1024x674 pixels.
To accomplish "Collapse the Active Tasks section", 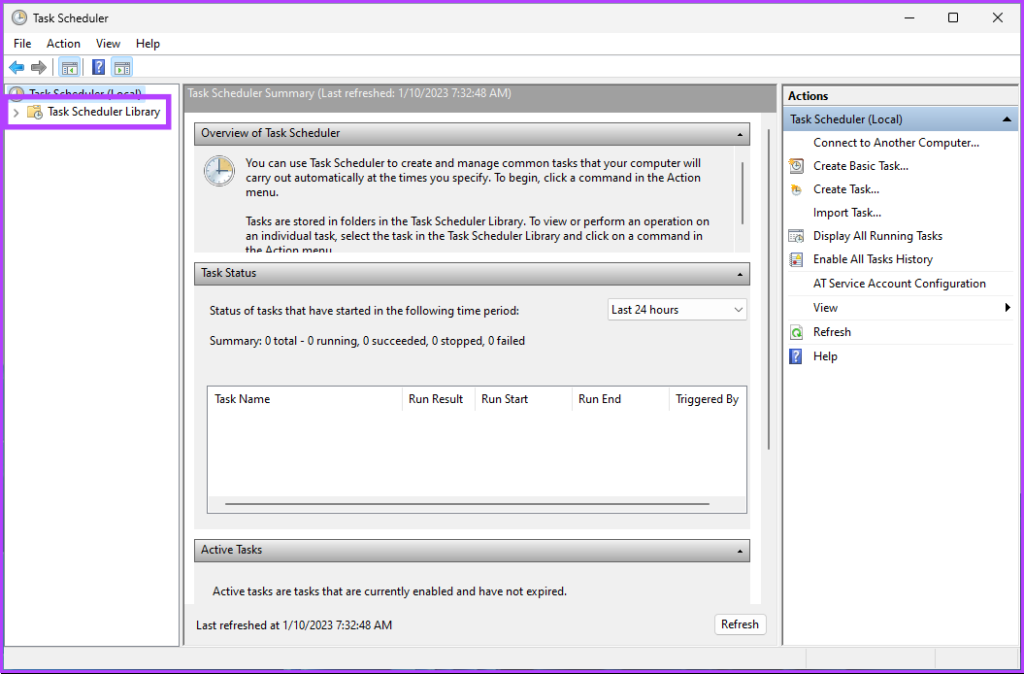I will [741, 550].
